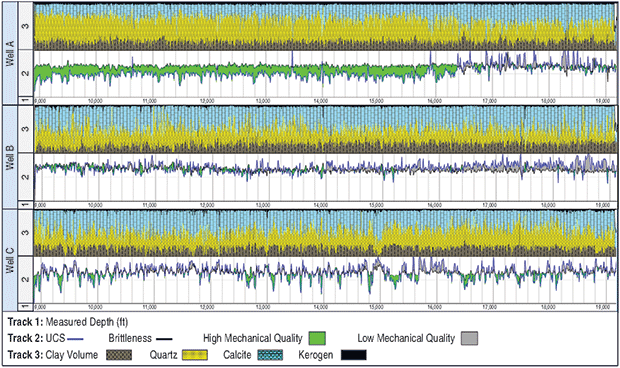Click Well C's 12,000 depth tick label
The width and height of the screenshot is (620, 368).
pyautogui.click(x=207, y=307)
